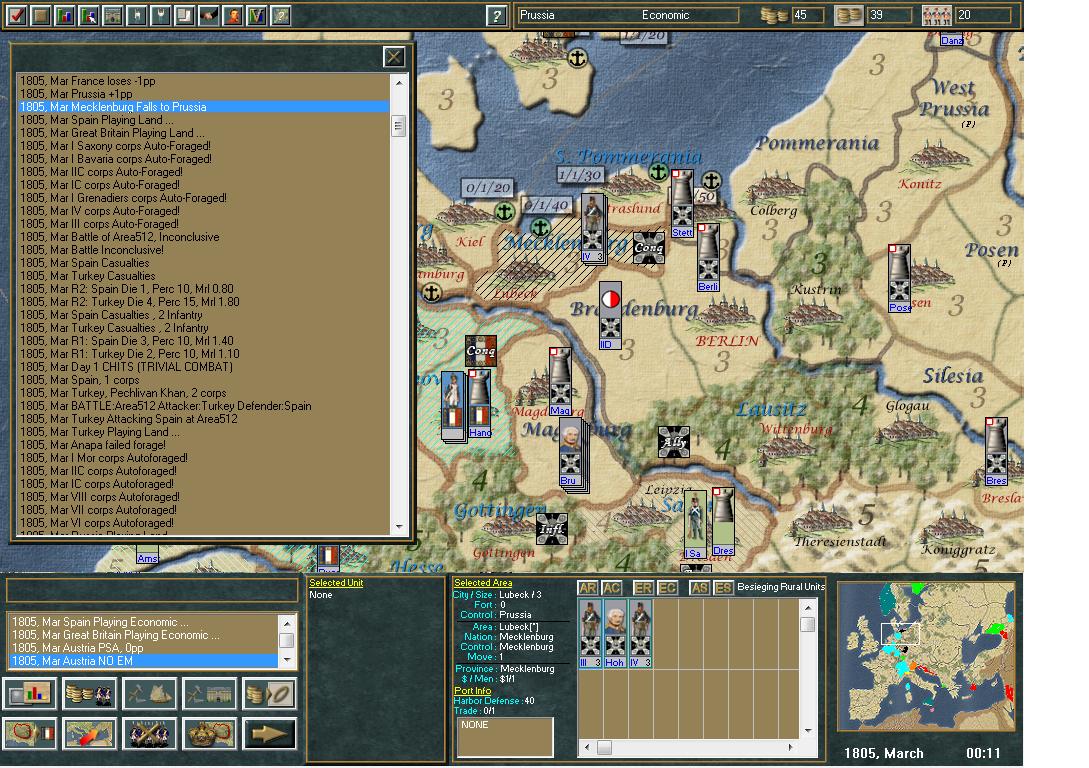Click the Dres garrison counter near Dresden
The image size is (1089, 768).
(723, 521)
